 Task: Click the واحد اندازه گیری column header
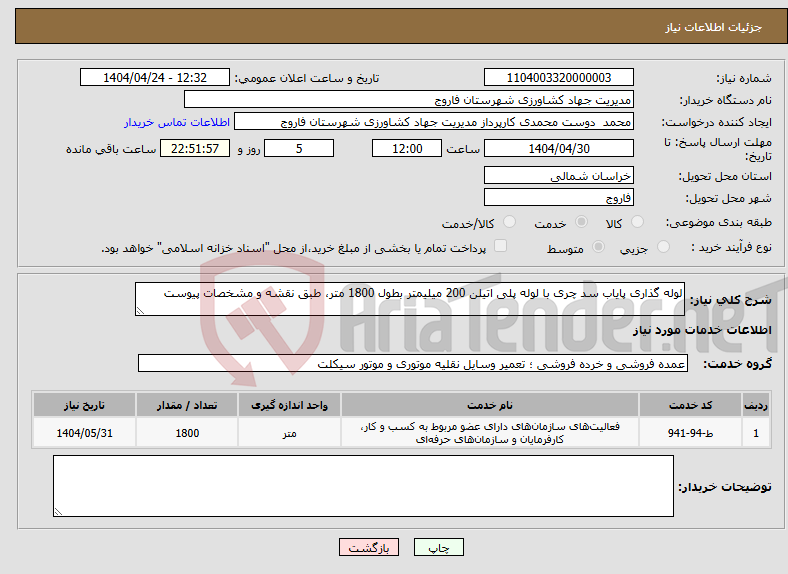[x=289, y=405]
